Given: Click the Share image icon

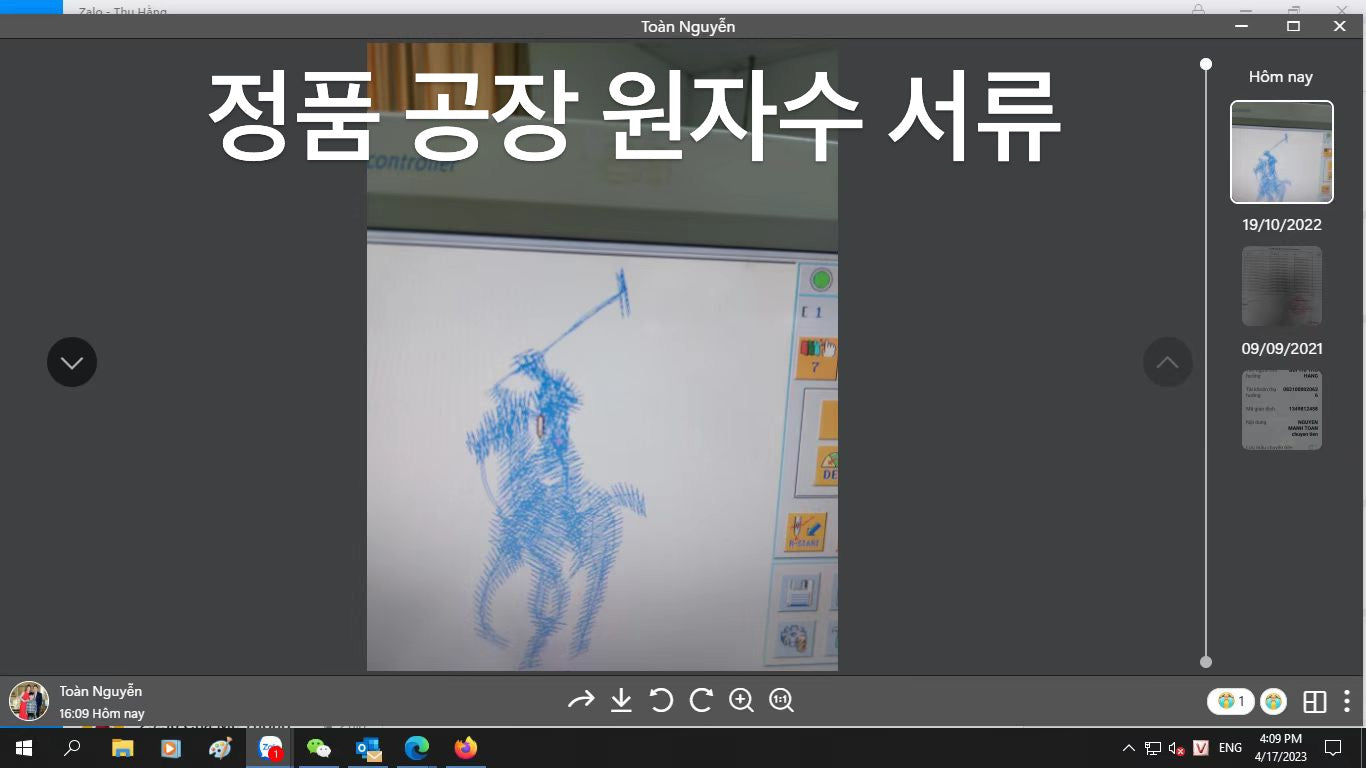Looking at the screenshot, I should [x=581, y=701].
